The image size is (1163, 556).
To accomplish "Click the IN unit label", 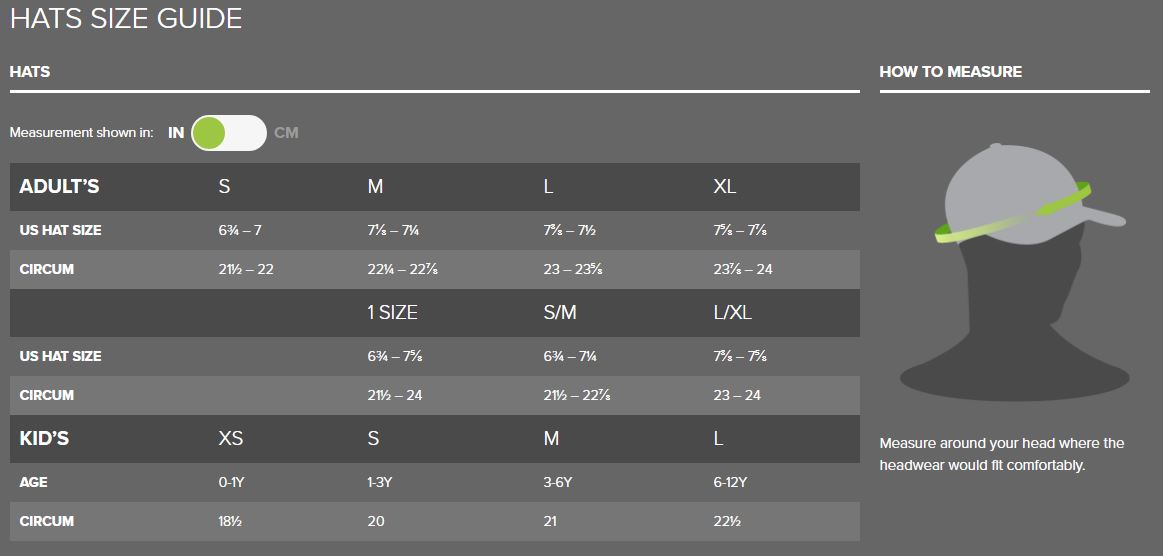I will pyautogui.click(x=176, y=133).
